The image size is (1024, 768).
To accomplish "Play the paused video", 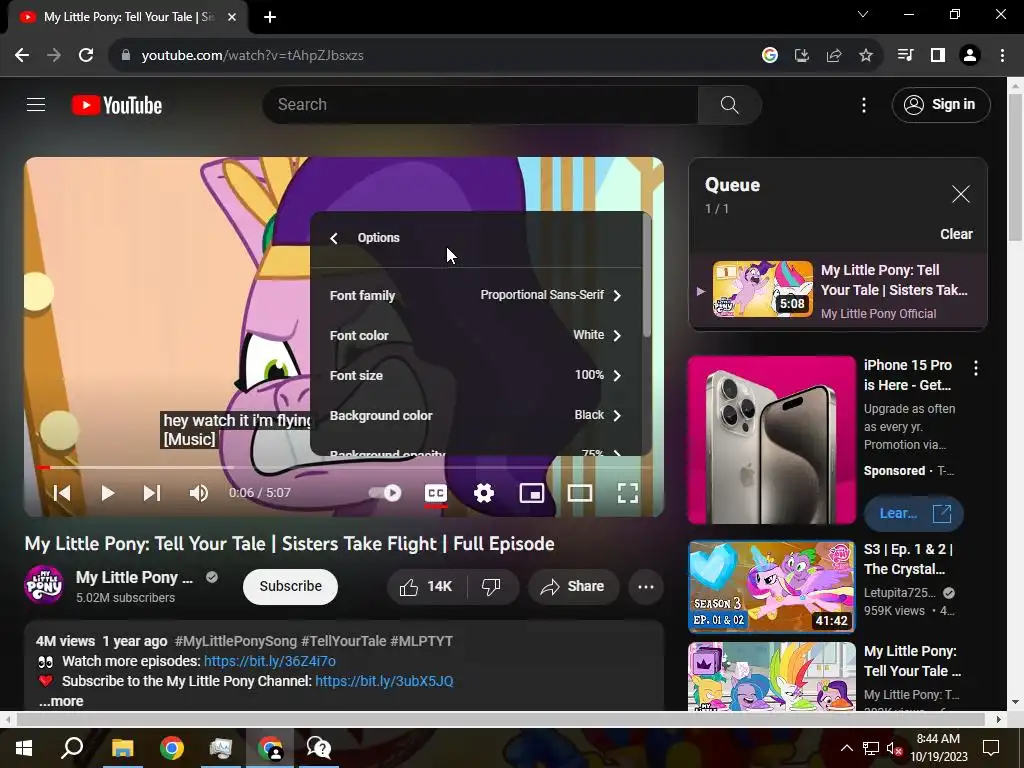I will tap(108, 493).
